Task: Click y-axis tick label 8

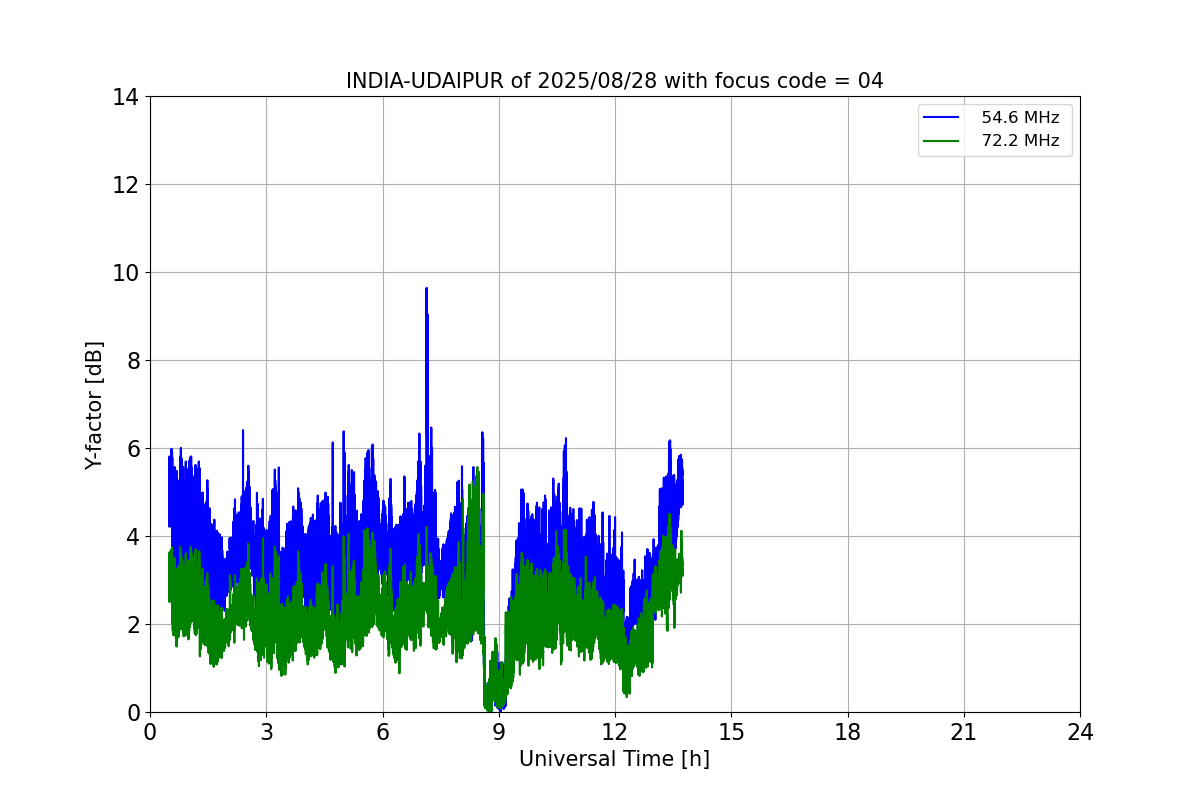Action: tap(131, 361)
